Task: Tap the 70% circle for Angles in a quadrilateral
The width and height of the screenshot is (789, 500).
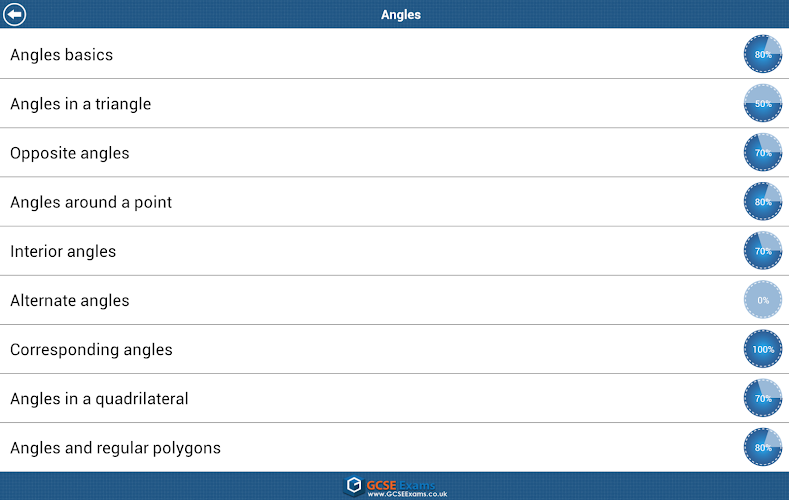Action: 763,398
